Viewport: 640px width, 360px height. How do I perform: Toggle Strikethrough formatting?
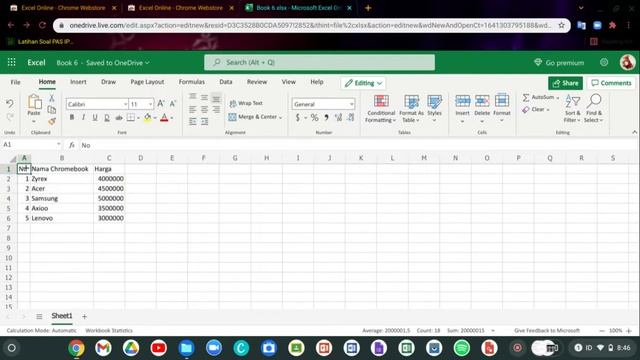[119, 118]
